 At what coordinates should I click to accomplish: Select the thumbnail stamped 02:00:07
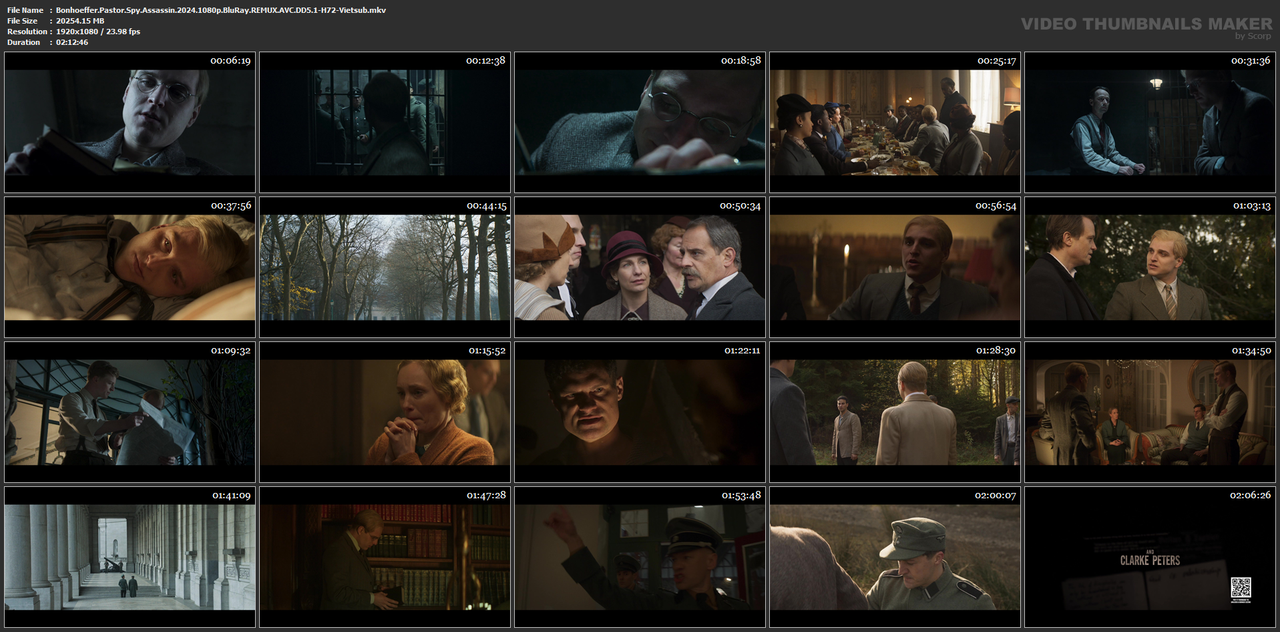(x=895, y=557)
